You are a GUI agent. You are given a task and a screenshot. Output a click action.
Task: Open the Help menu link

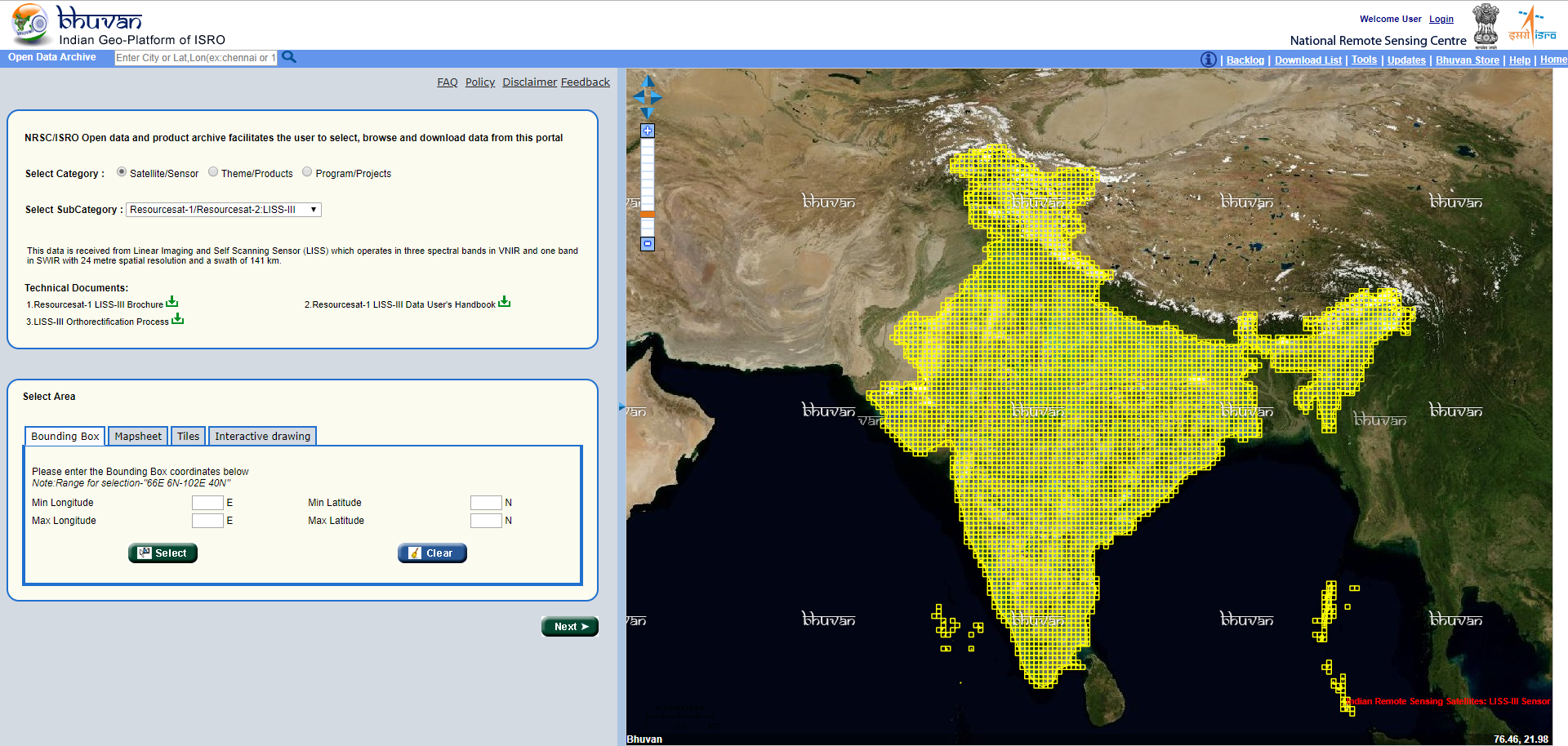pyautogui.click(x=1520, y=60)
